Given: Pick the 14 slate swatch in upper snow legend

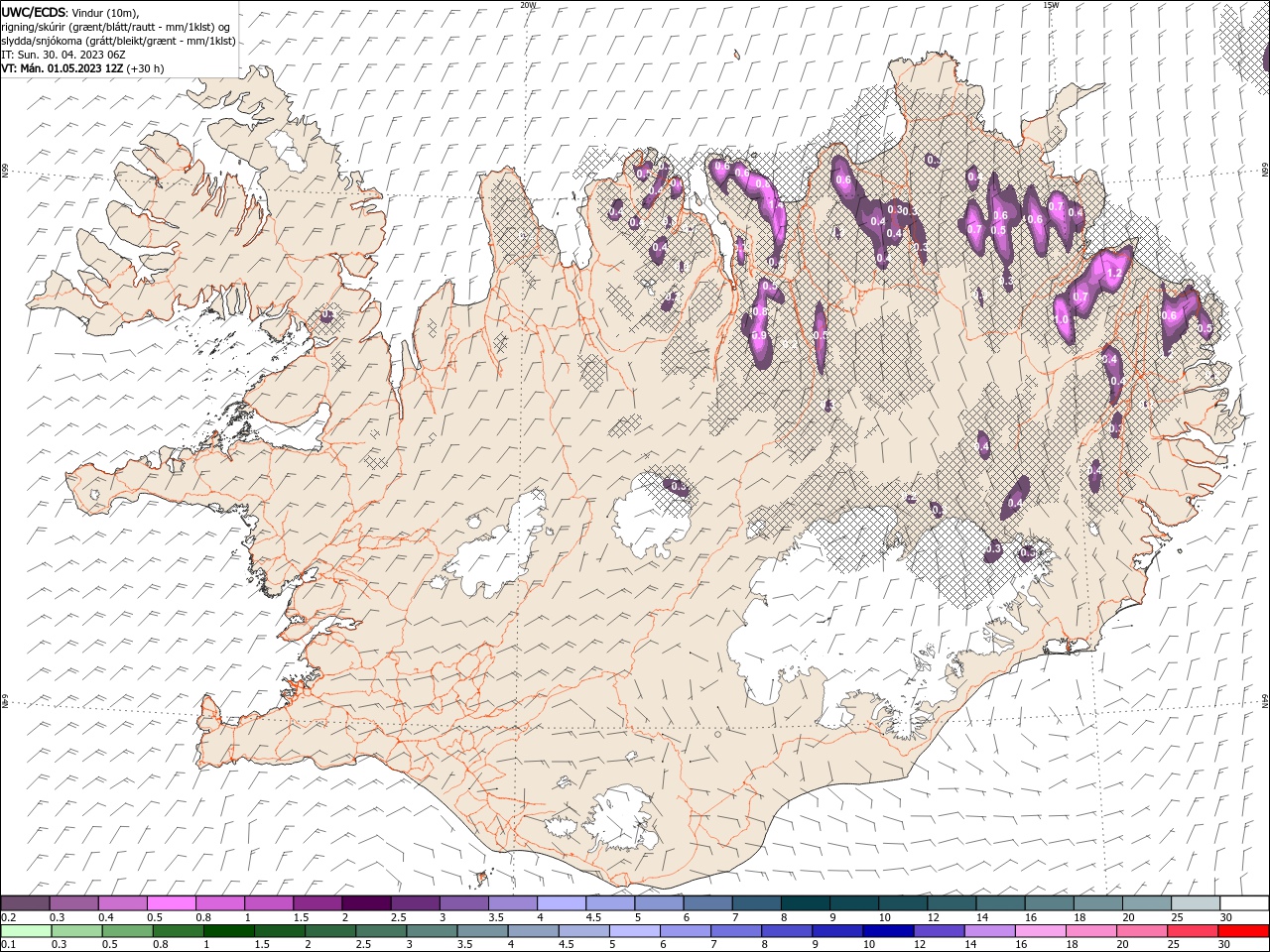Looking at the screenshot, I should 999,902.
